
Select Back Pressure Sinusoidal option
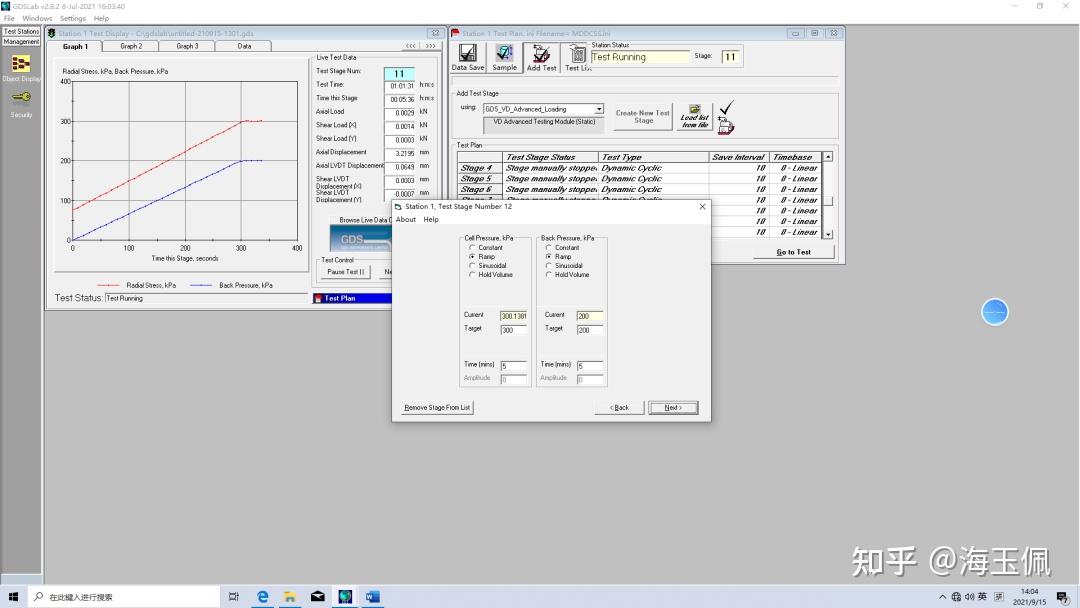coord(549,265)
